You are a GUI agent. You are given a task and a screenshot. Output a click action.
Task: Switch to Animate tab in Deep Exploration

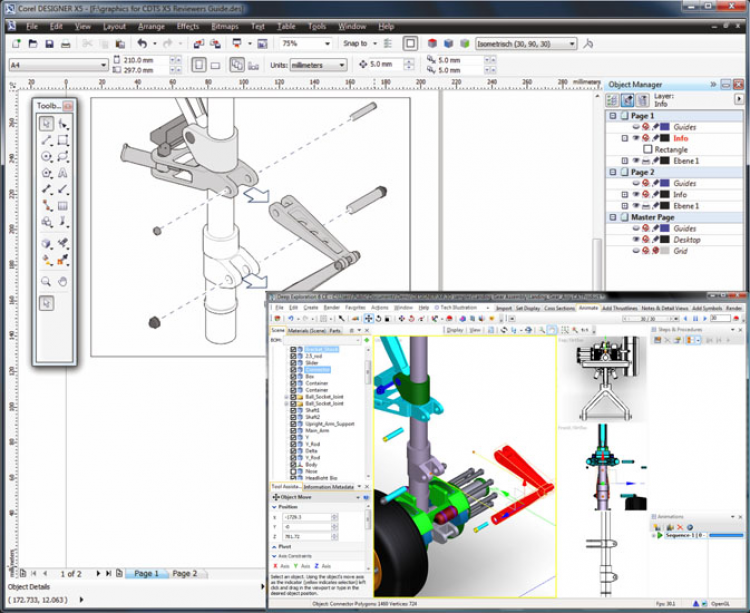click(x=588, y=308)
